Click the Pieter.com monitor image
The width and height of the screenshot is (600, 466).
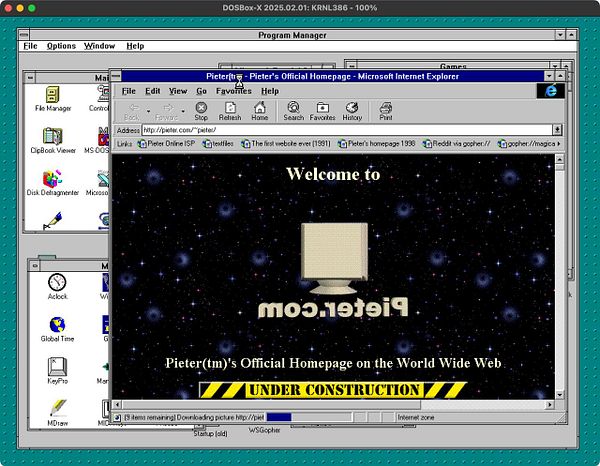(x=334, y=269)
